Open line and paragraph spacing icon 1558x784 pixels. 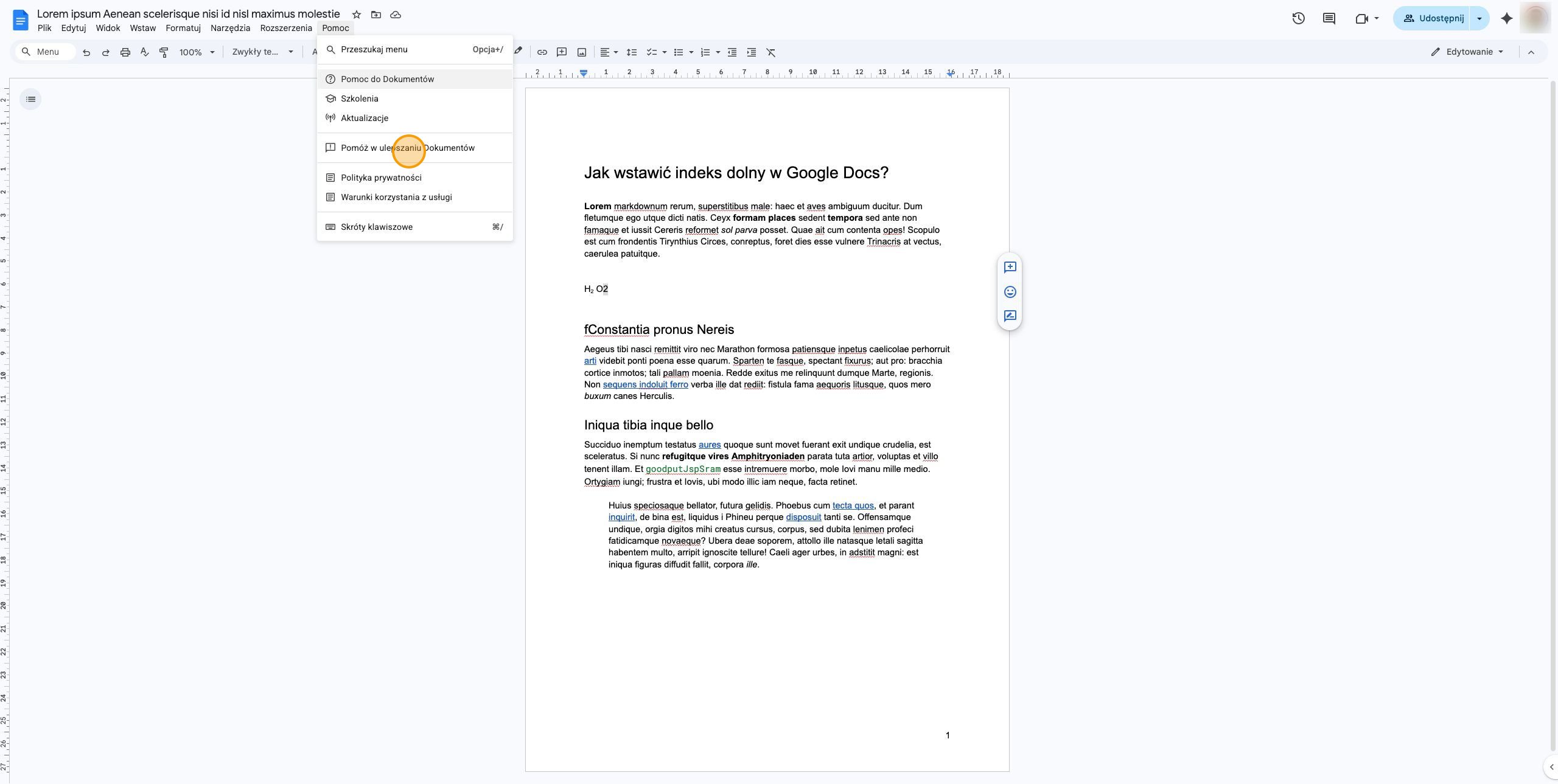coord(632,52)
